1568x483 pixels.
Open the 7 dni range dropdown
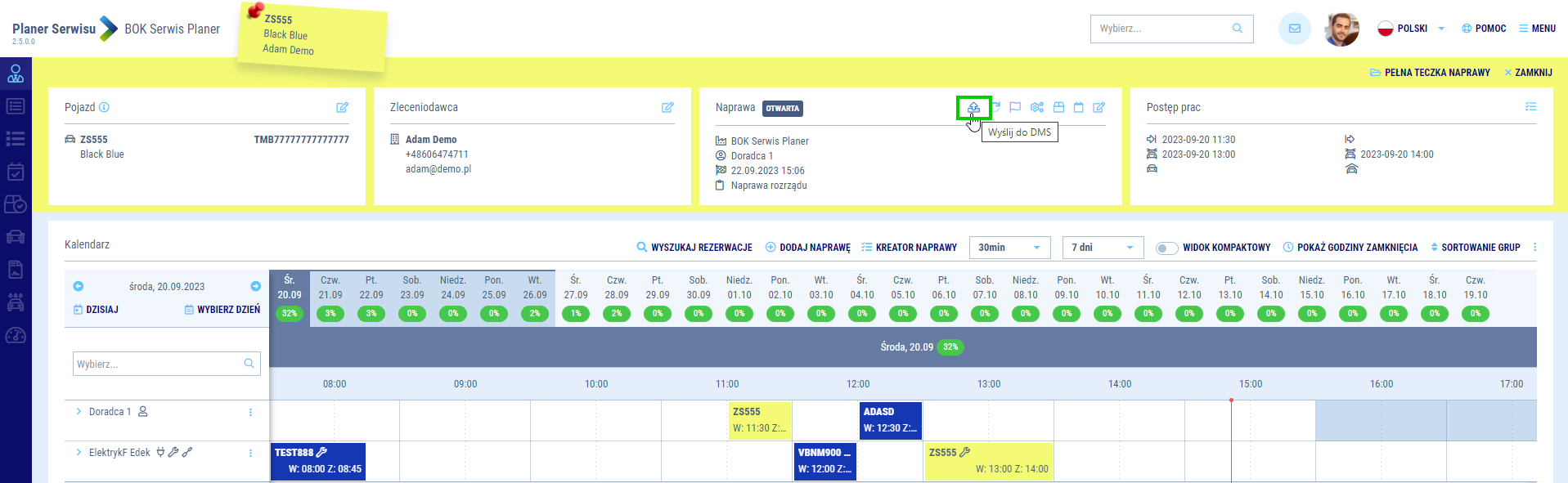(x=1102, y=248)
